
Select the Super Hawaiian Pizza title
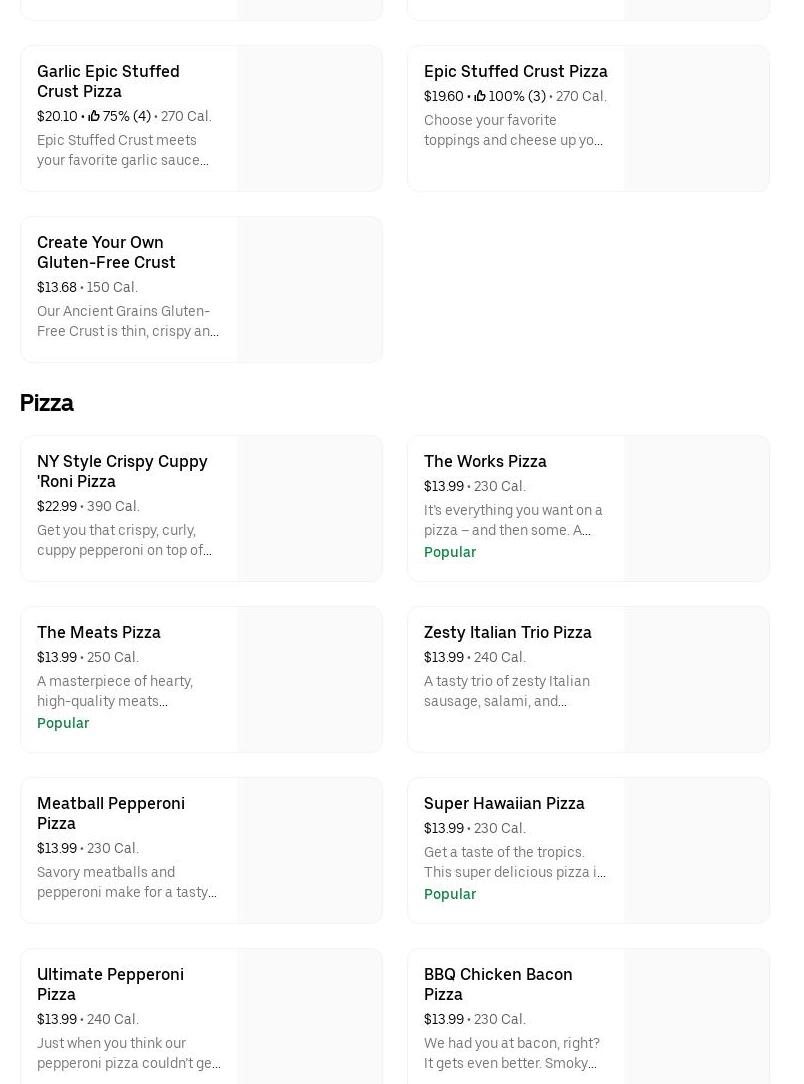pyautogui.click(x=504, y=803)
